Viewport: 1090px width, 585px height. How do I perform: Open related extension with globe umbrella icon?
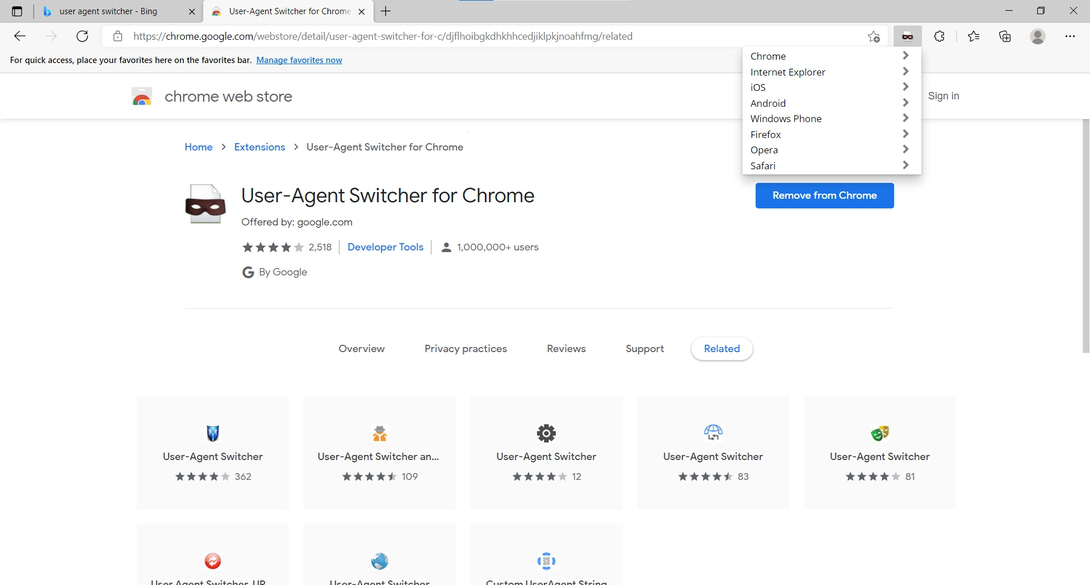[713, 433]
